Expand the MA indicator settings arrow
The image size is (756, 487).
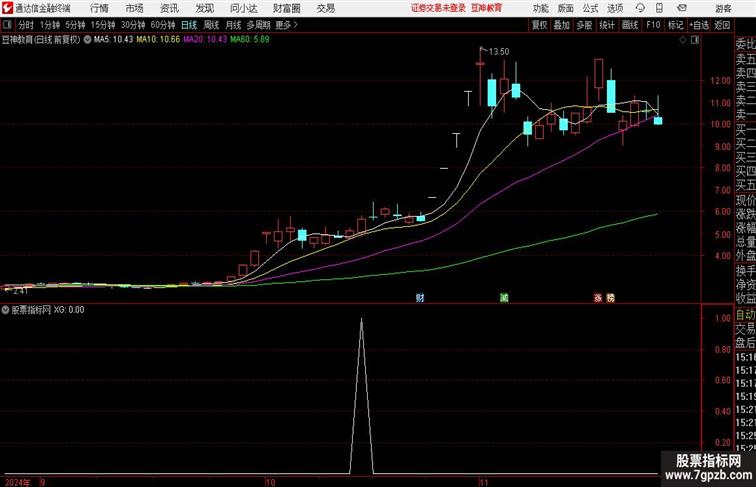point(87,40)
